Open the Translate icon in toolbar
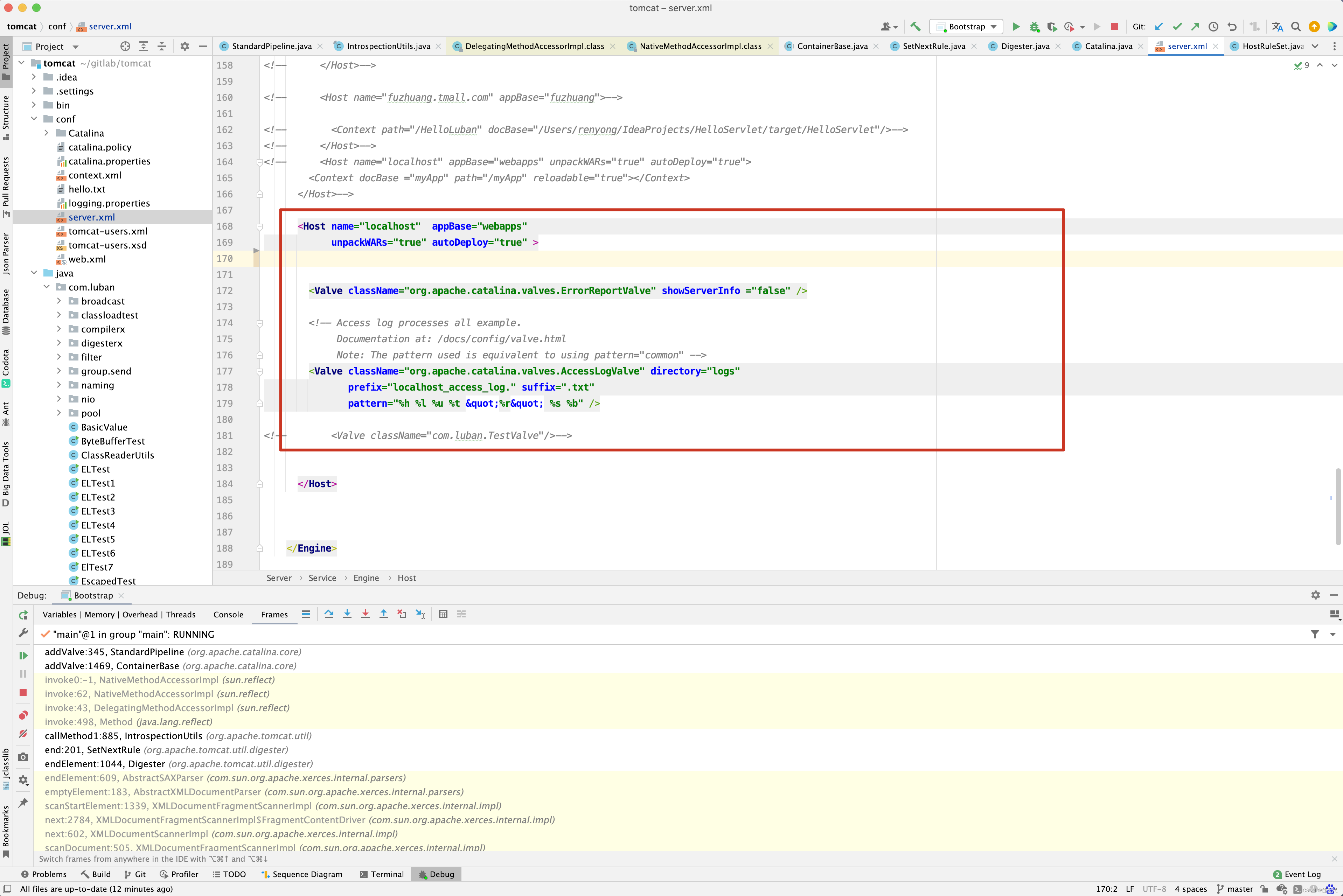1343x896 pixels. click(1277, 26)
